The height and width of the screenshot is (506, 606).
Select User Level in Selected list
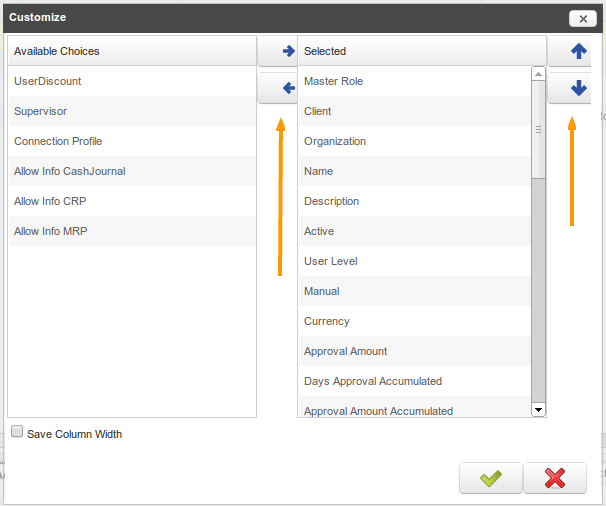coord(331,261)
